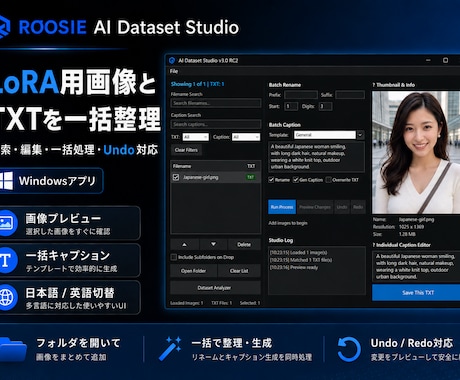Click the batch caption T icon

(7, 260)
